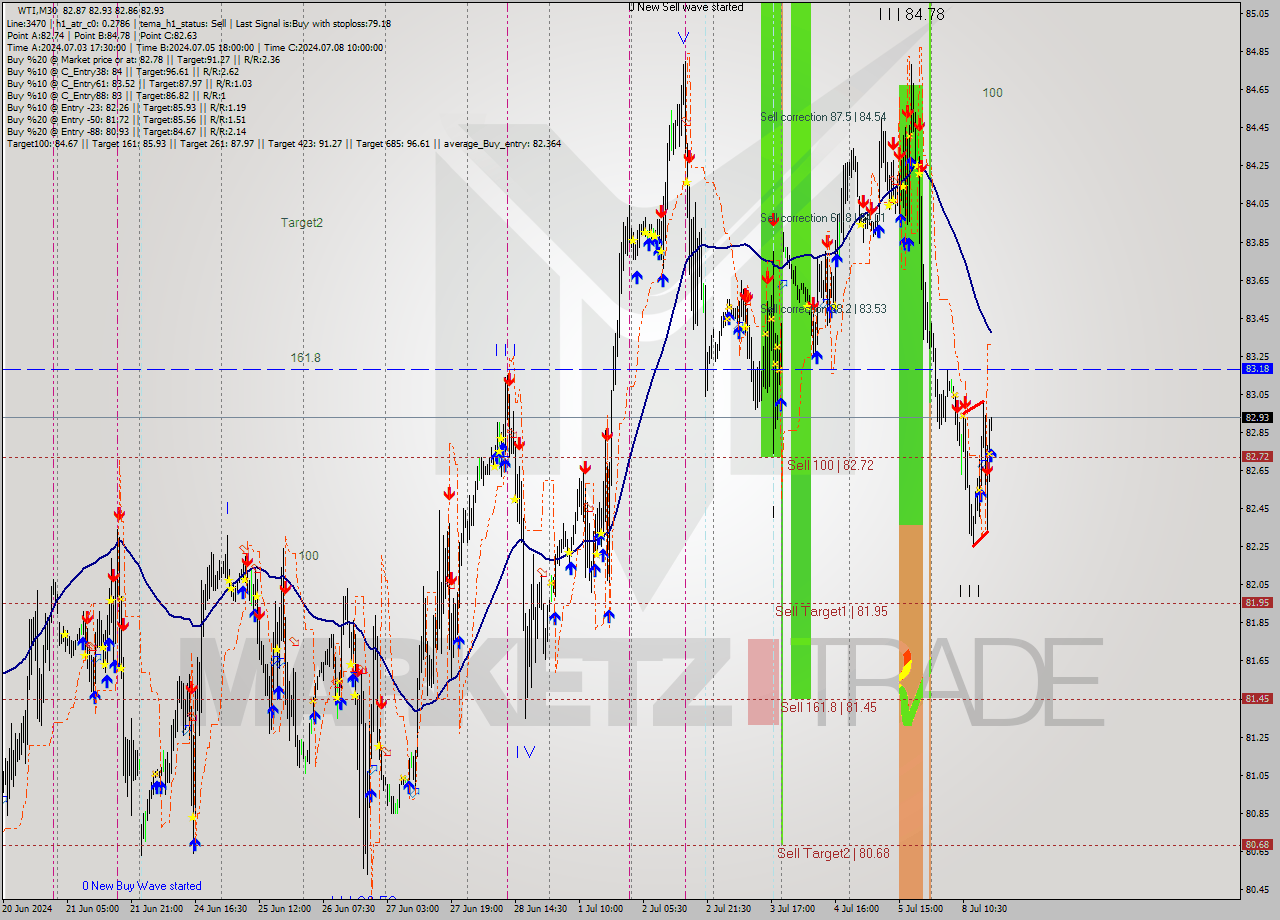Image resolution: width=1280 pixels, height=920 pixels.
Task: Click the "WTI,M30" chart title text
Action: pos(39,10)
